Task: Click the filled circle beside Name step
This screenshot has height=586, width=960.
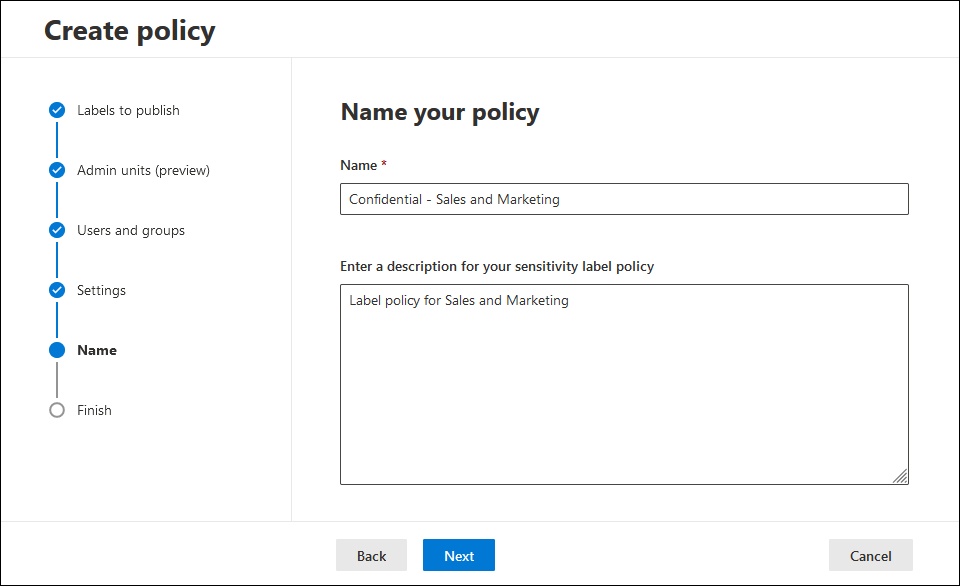Action: click(x=57, y=350)
